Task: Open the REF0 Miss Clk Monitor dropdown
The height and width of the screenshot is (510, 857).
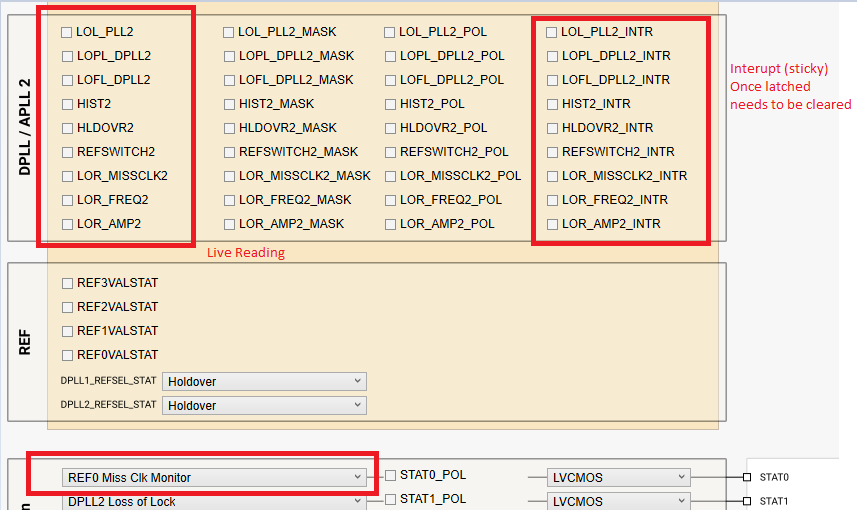Action: coord(214,478)
